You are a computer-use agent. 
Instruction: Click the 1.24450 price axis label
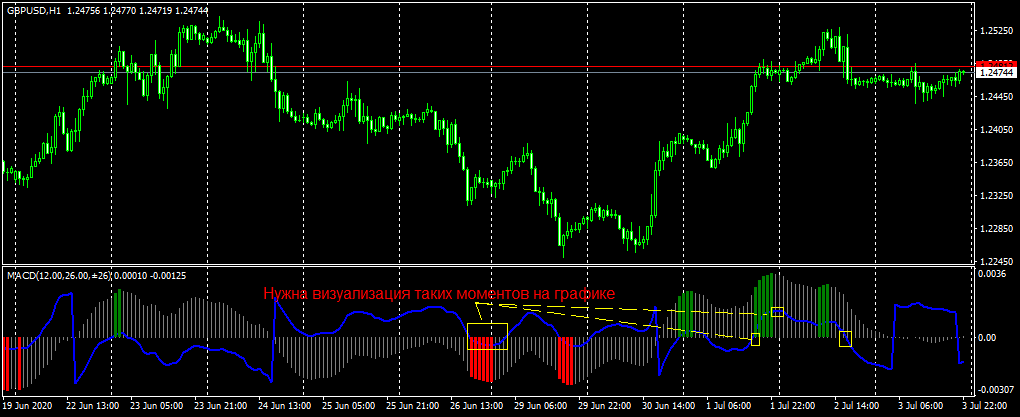(997, 97)
